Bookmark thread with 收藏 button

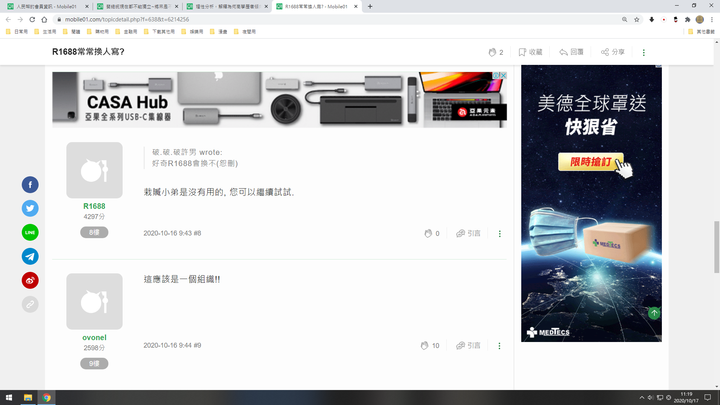click(x=530, y=52)
